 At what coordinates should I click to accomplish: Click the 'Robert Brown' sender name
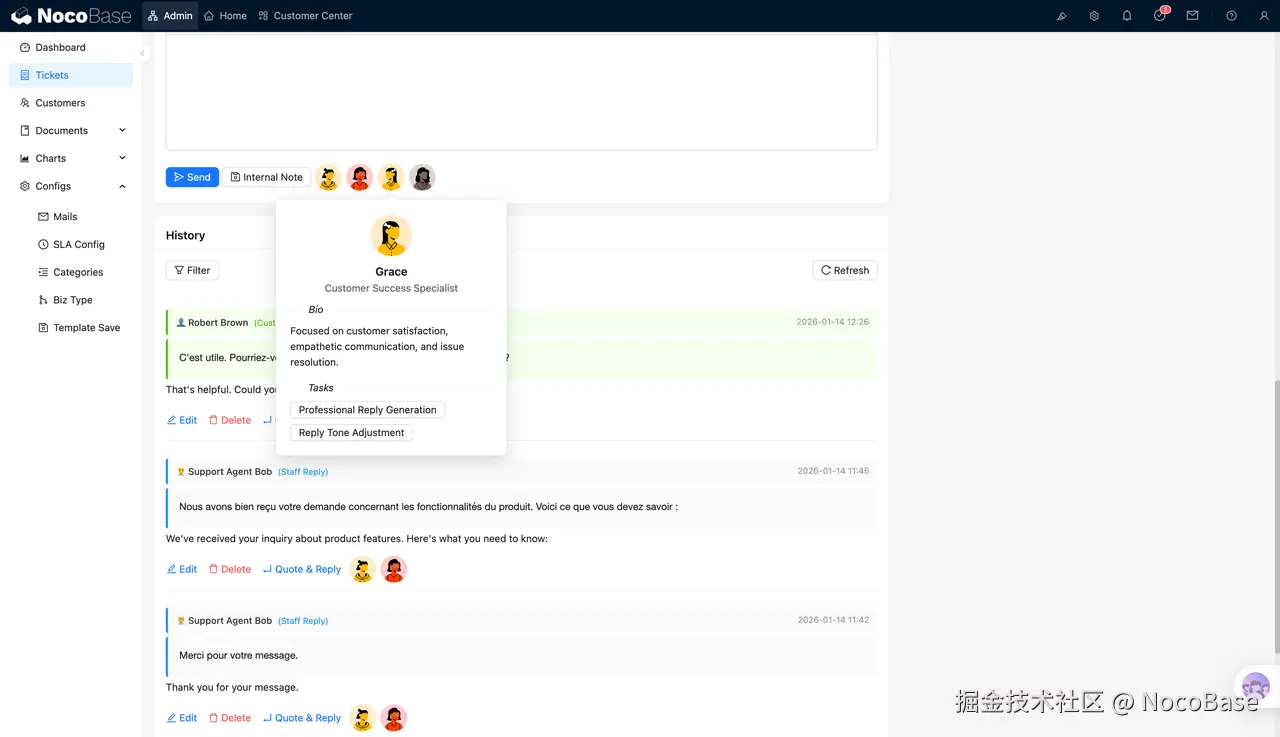218,323
